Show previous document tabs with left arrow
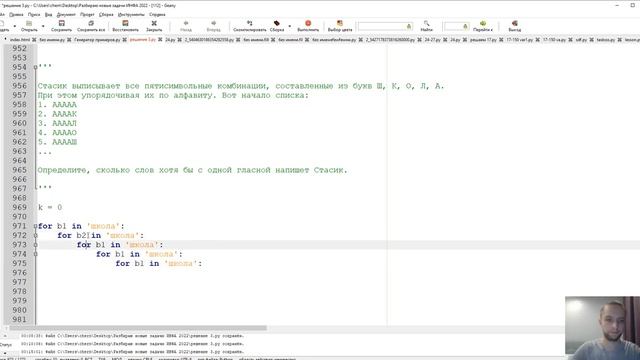The image size is (640, 360). [5, 40]
